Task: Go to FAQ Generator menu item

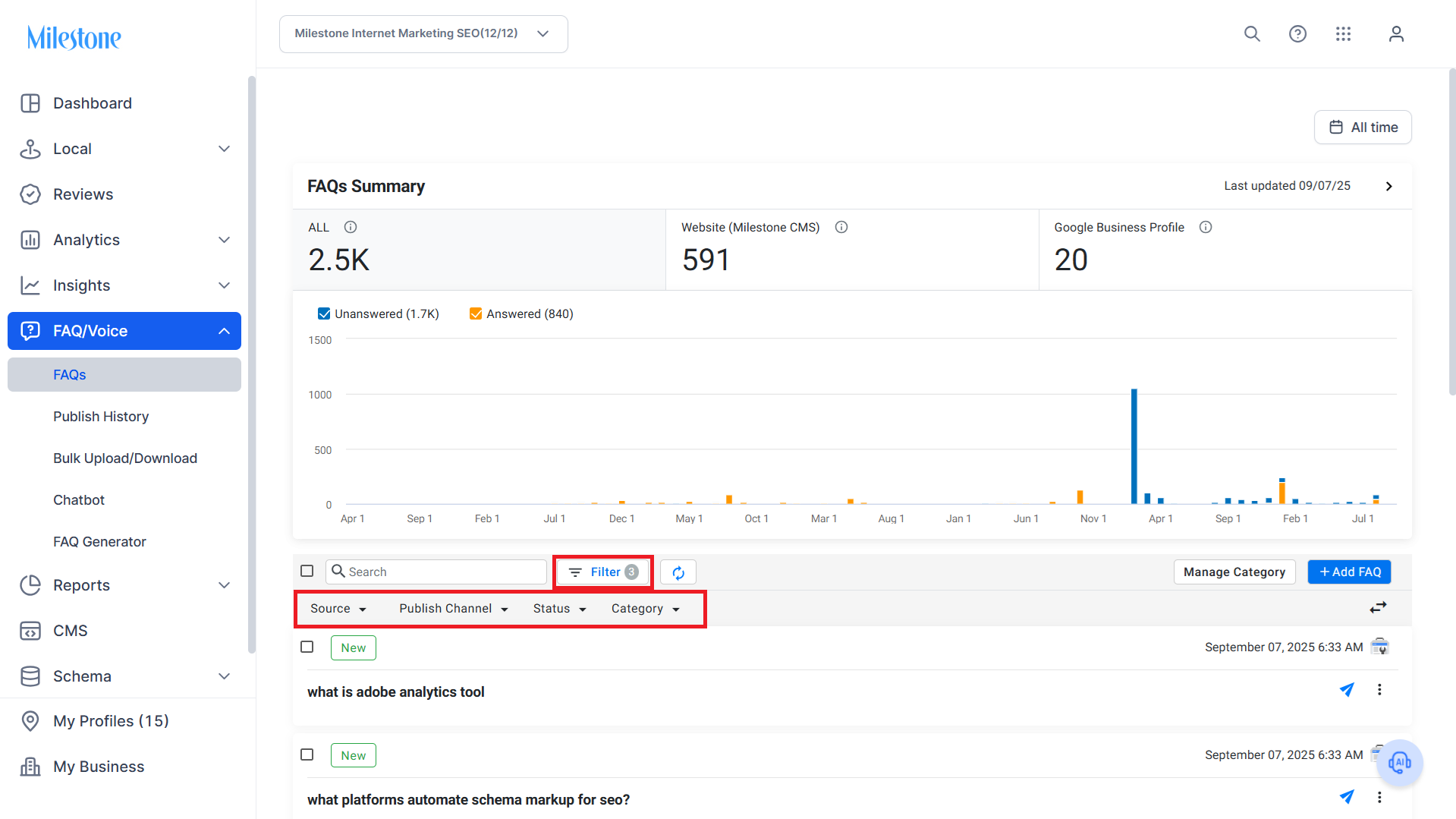Action: click(99, 542)
